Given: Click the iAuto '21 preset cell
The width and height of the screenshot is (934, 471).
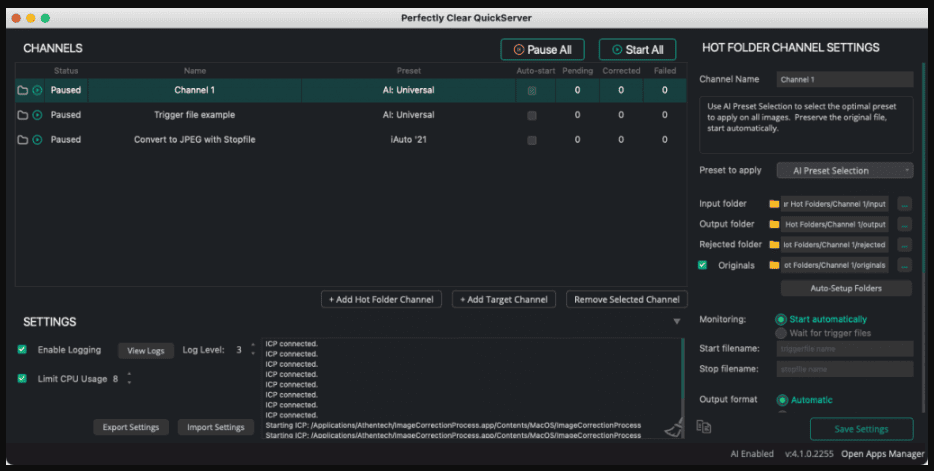Looking at the screenshot, I should coord(409,140).
